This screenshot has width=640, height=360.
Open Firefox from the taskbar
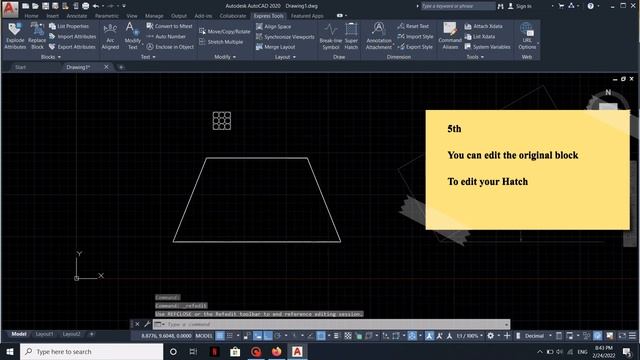tap(276, 351)
